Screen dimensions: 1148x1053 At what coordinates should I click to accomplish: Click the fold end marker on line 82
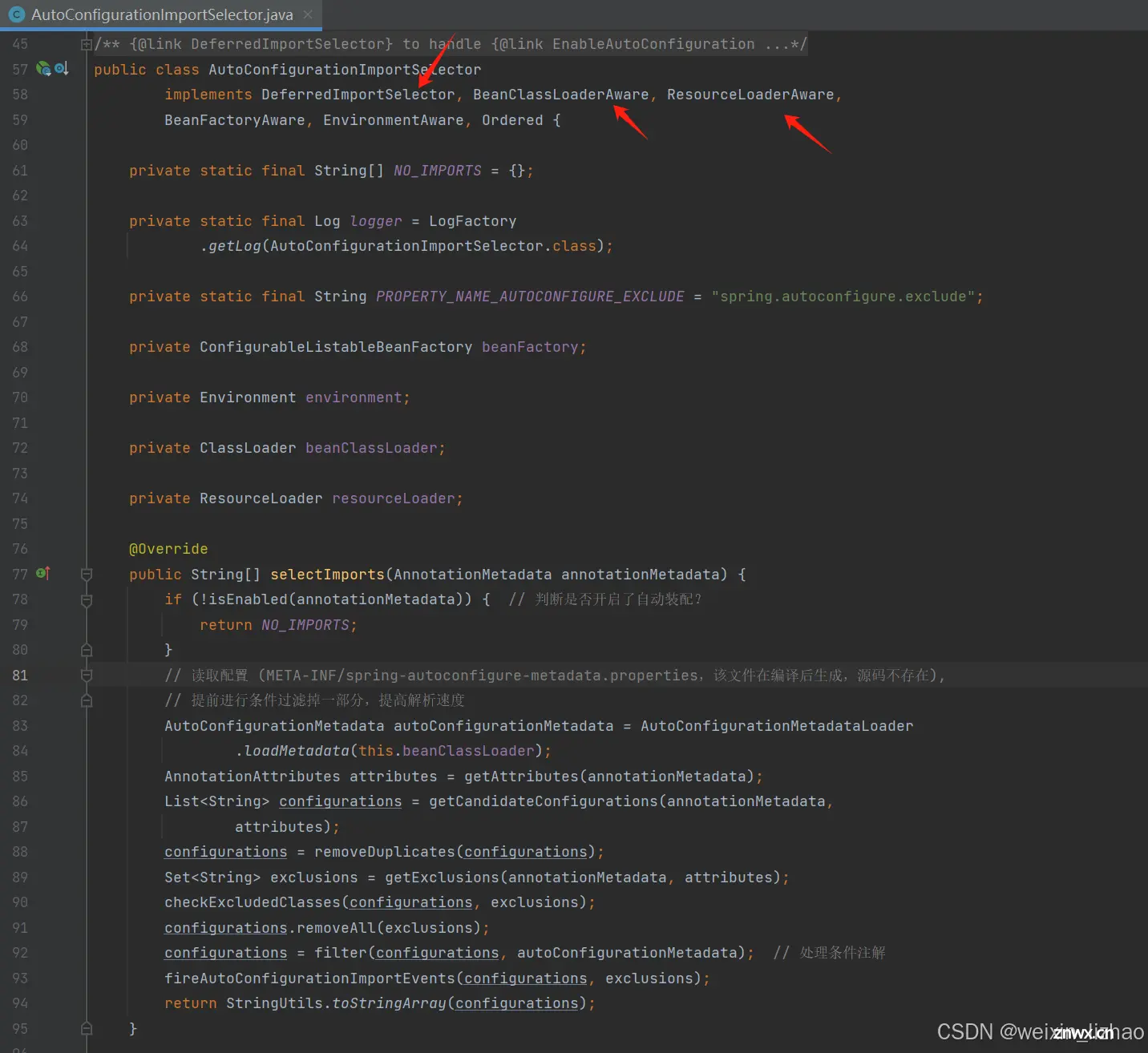click(87, 700)
